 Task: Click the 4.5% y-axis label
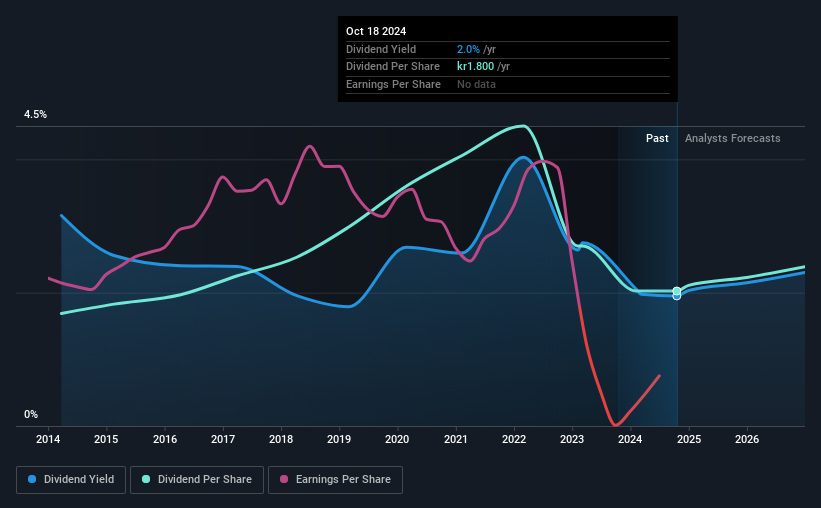[x=35, y=114]
